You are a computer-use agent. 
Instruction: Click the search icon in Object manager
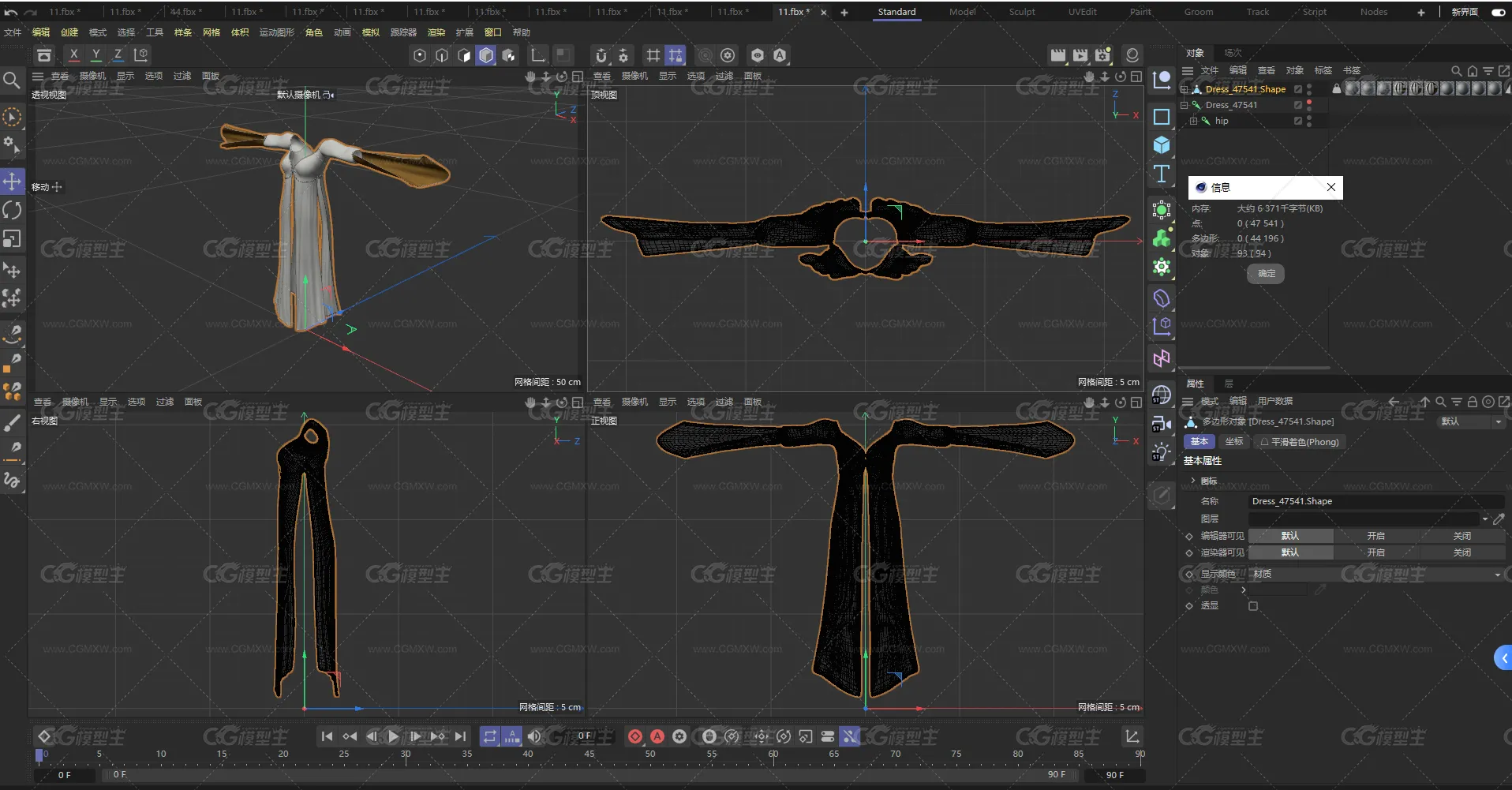point(1456,71)
